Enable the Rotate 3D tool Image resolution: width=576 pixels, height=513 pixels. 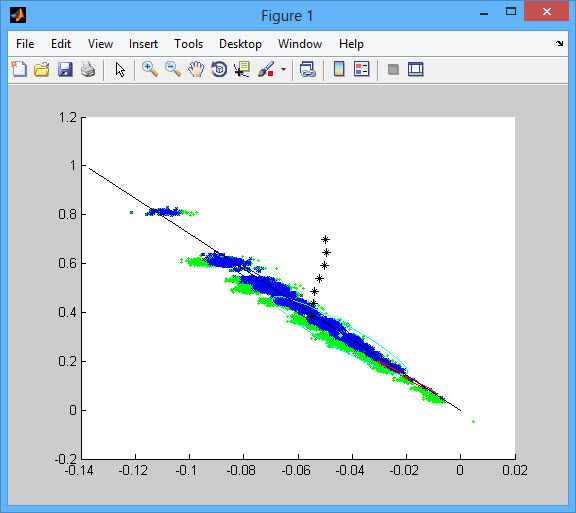[219, 69]
